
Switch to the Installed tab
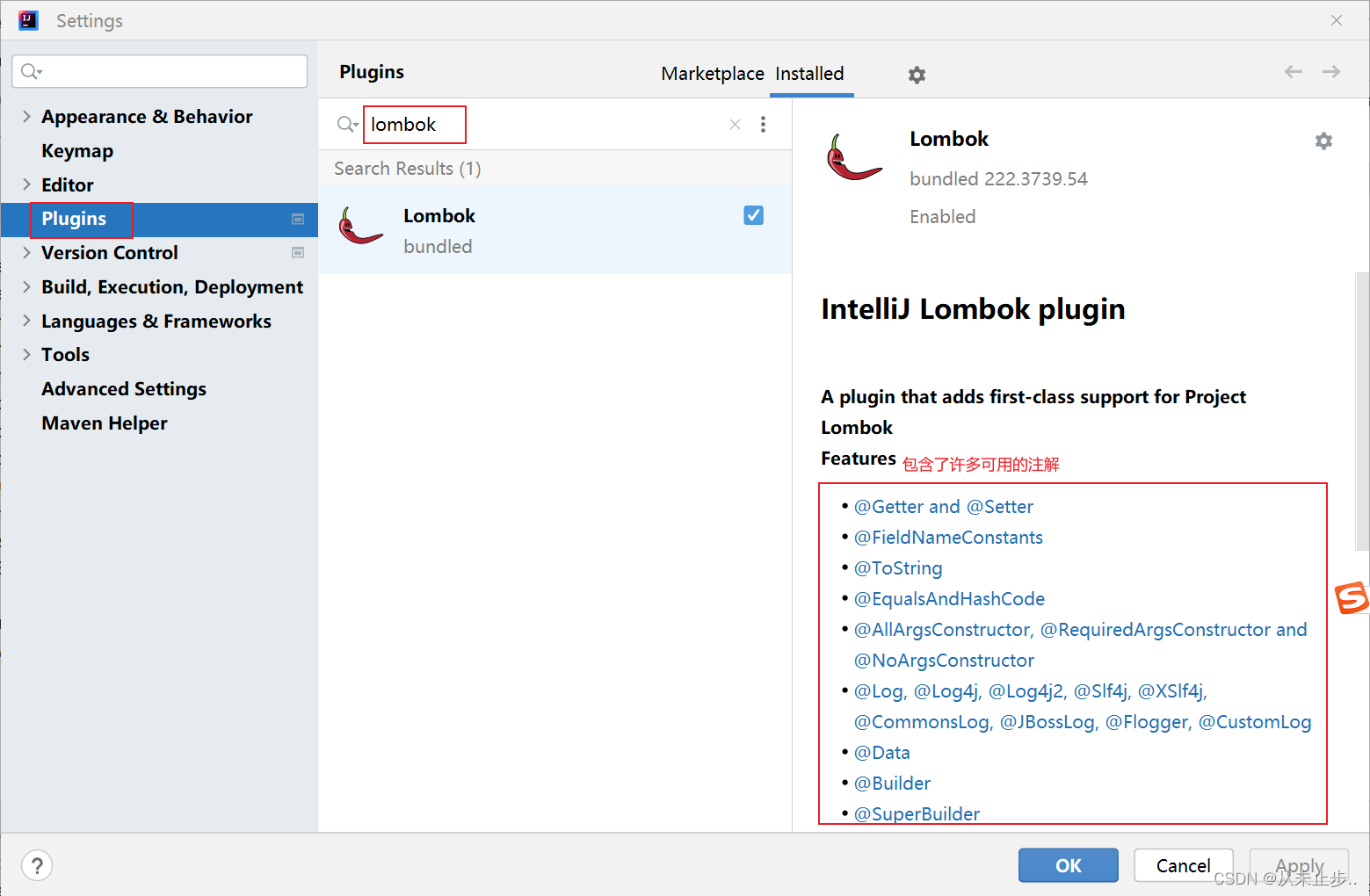pyautogui.click(x=809, y=74)
